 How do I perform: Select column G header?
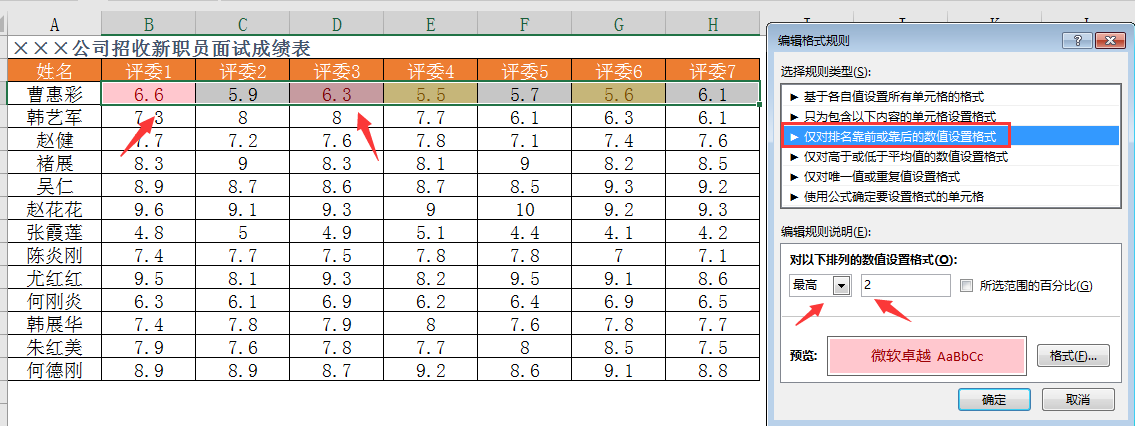(x=619, y=25)
